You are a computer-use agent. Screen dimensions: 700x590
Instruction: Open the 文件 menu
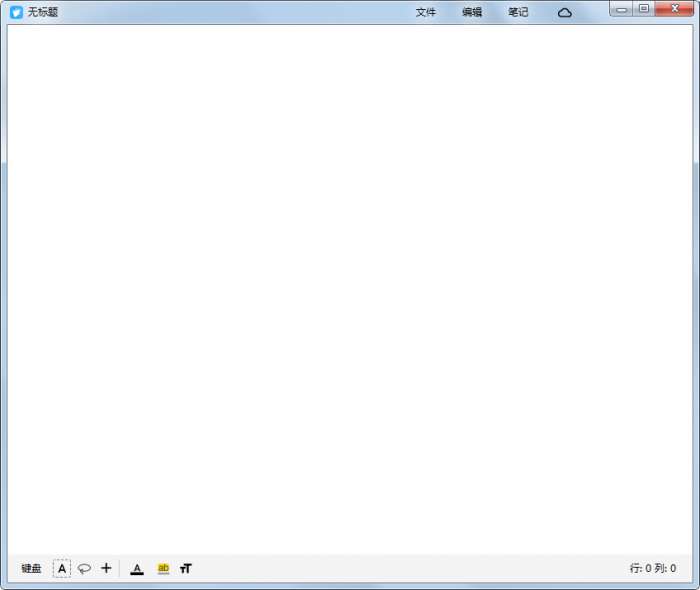tap(425, 12)
